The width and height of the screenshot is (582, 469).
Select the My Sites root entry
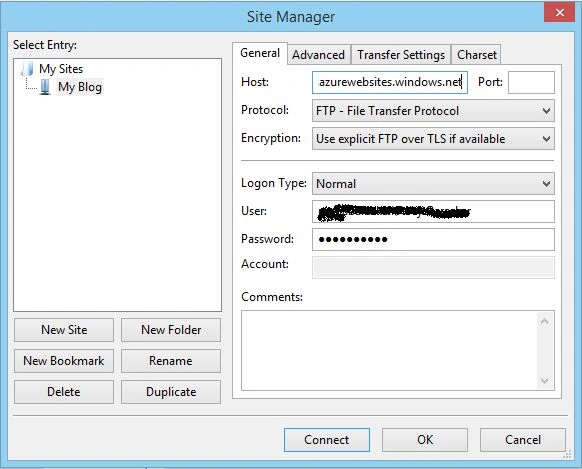[x=61, y=69]
